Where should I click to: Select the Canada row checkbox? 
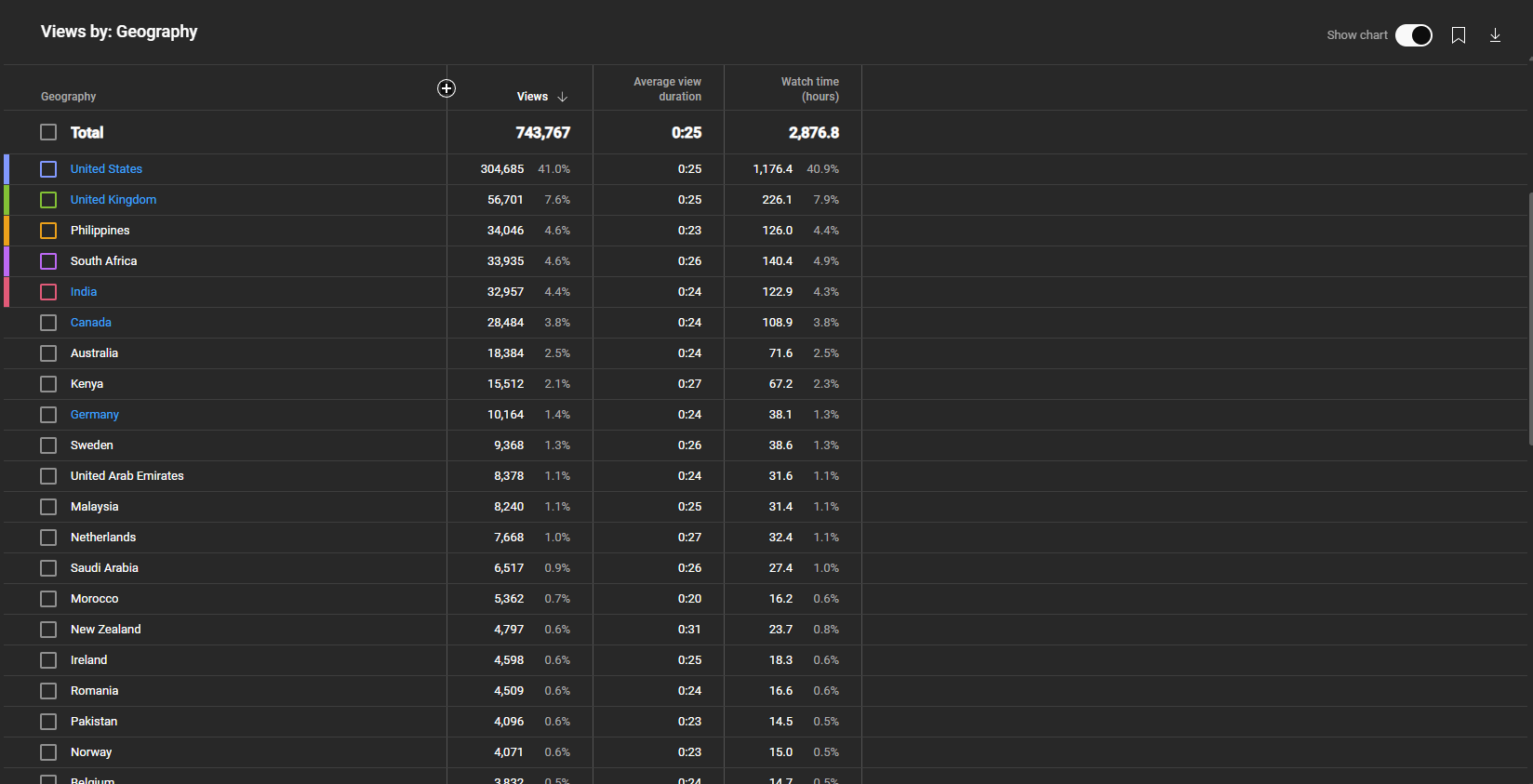(48, 323)
